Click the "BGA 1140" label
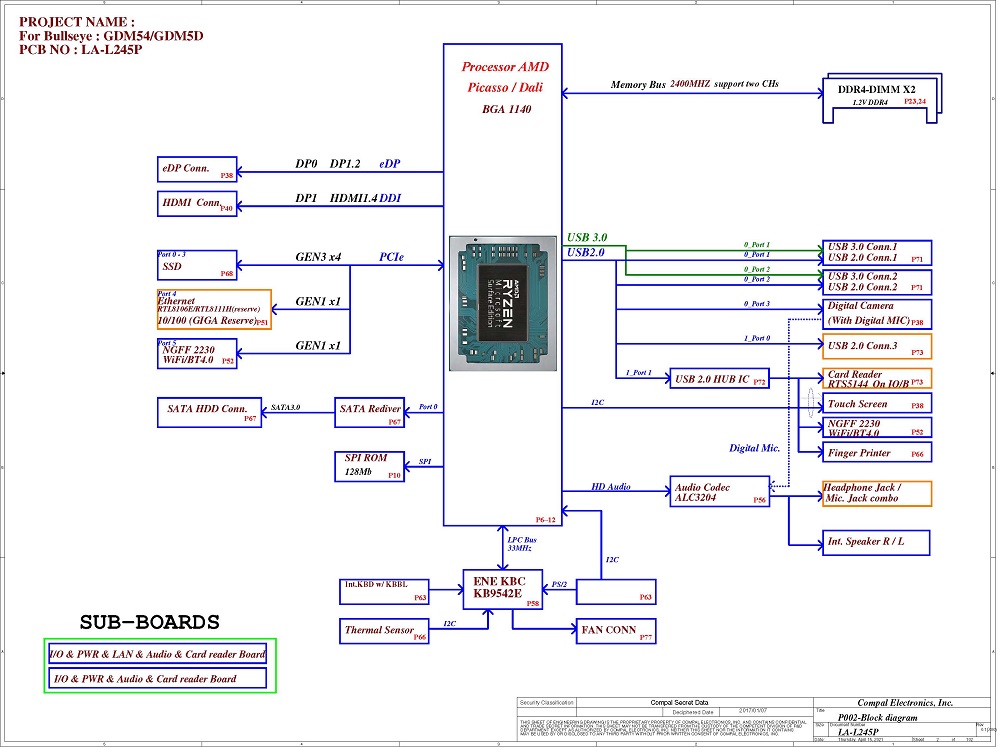The height and width of the screenshot is (747, 1000). 506,109
